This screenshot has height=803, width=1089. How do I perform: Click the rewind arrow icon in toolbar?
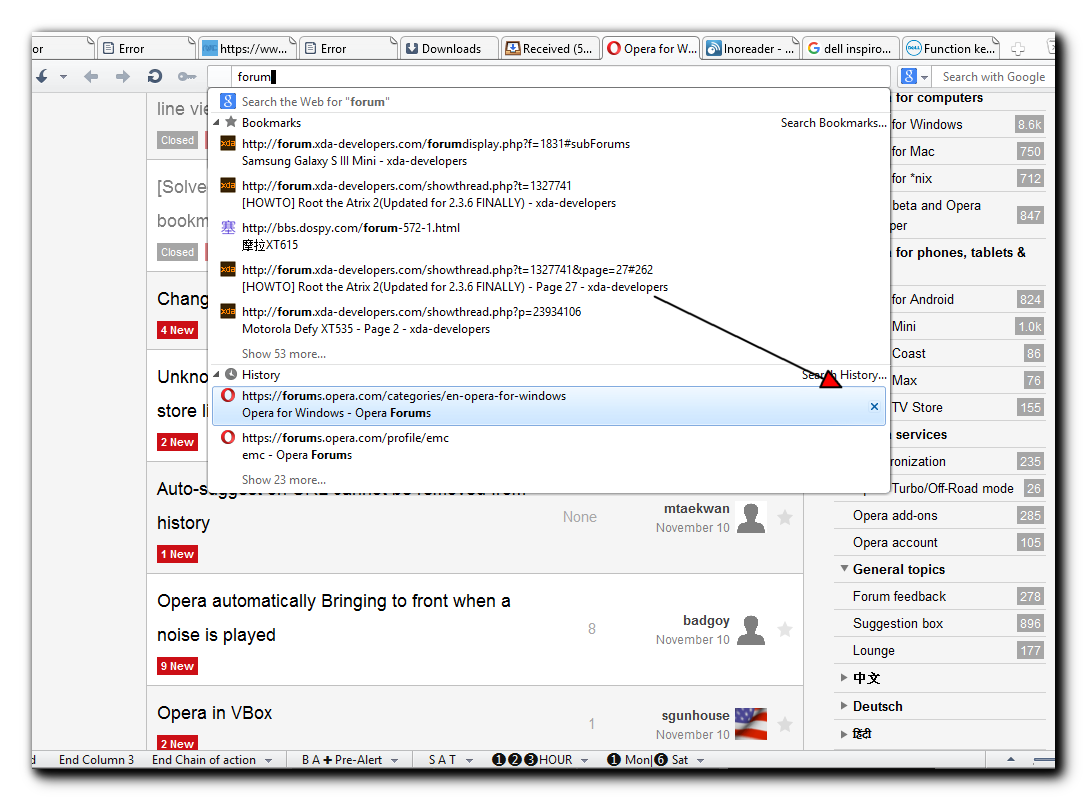coord(42,76)
